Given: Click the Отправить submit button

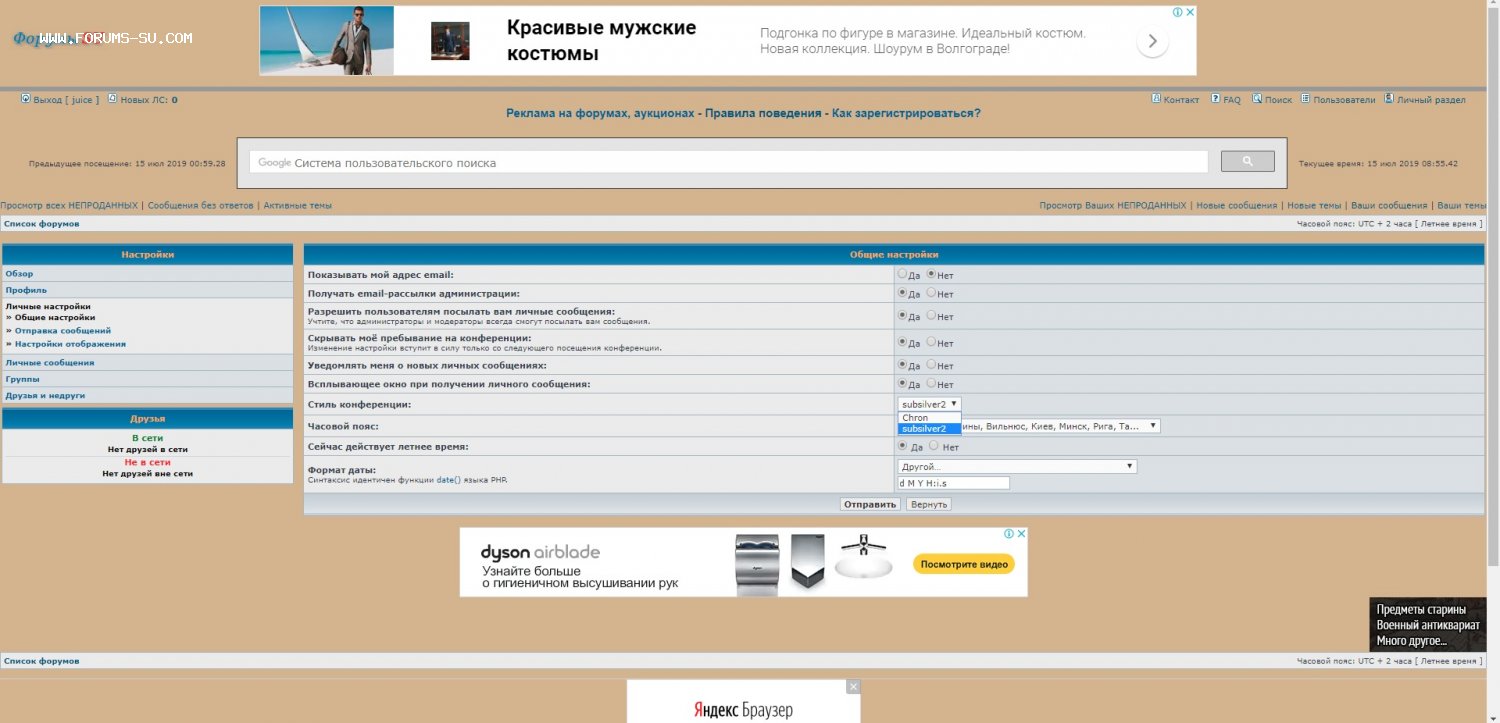Looking at the screenshot, I should click(x=869, y=504).
